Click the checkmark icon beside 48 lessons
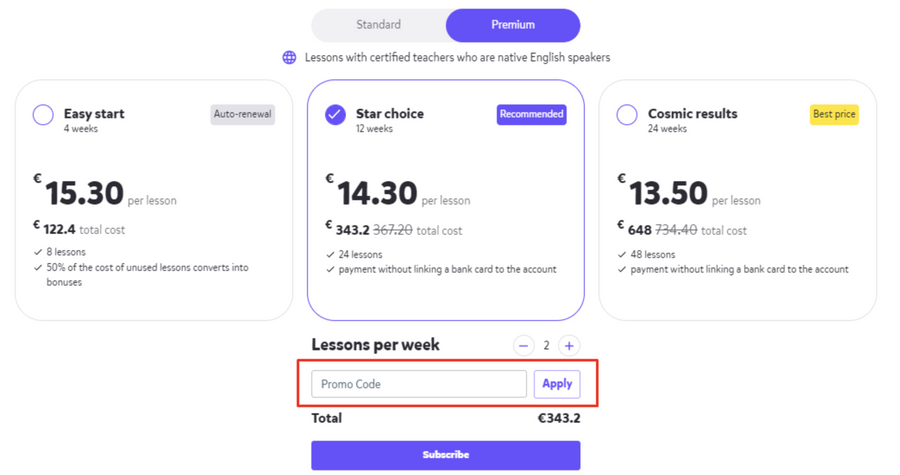 pyautogui.click(x=623, y=255)
